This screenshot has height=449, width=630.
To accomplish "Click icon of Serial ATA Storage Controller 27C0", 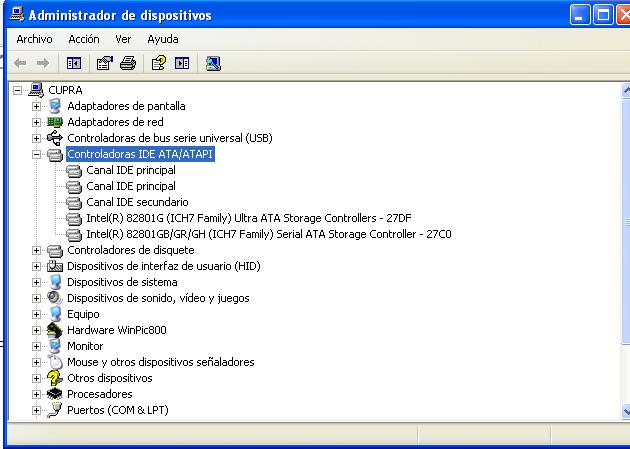I will (74, 235).
